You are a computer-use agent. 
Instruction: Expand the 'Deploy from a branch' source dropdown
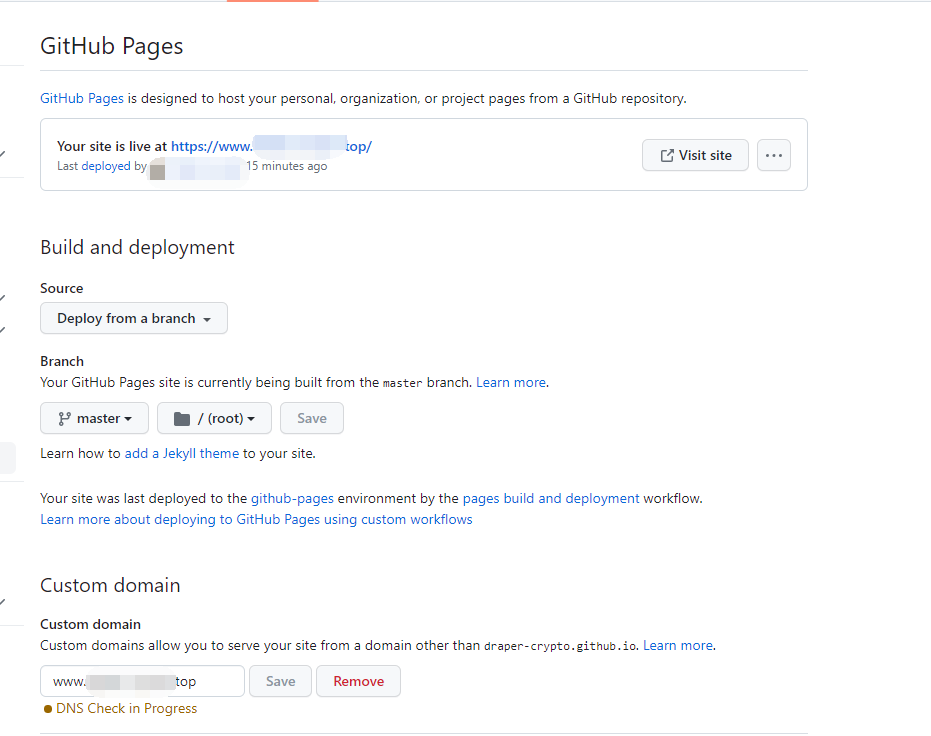[x=134, y=318]
